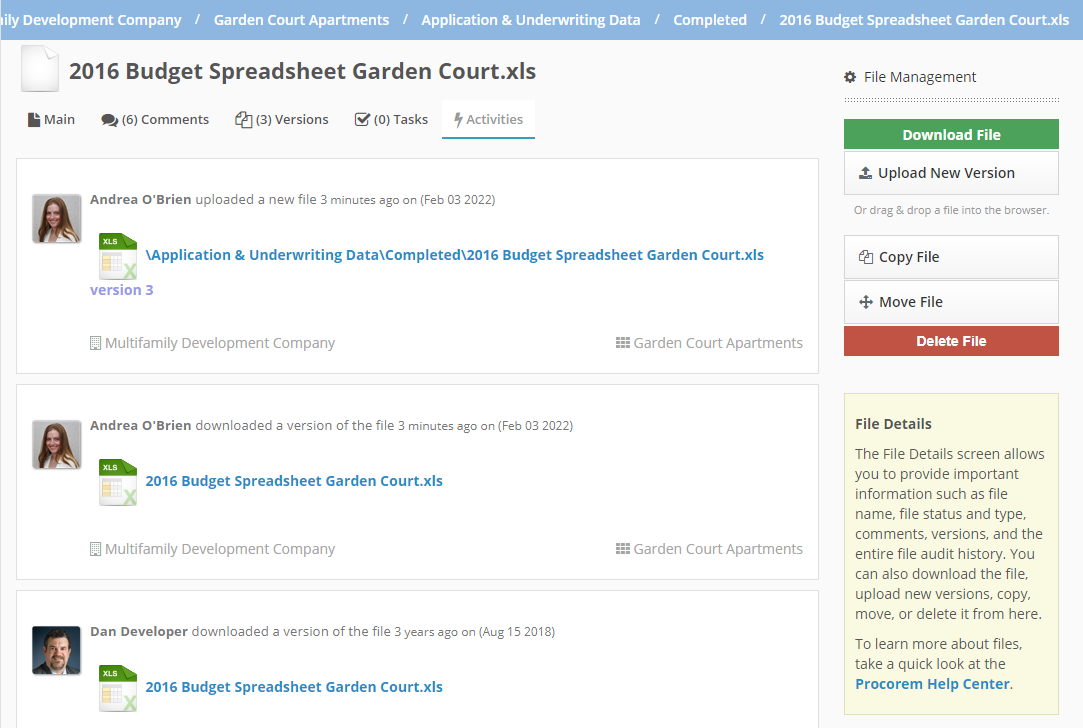Open the uploaded file path link
The image size is (1083, 728).
point(454,255)
